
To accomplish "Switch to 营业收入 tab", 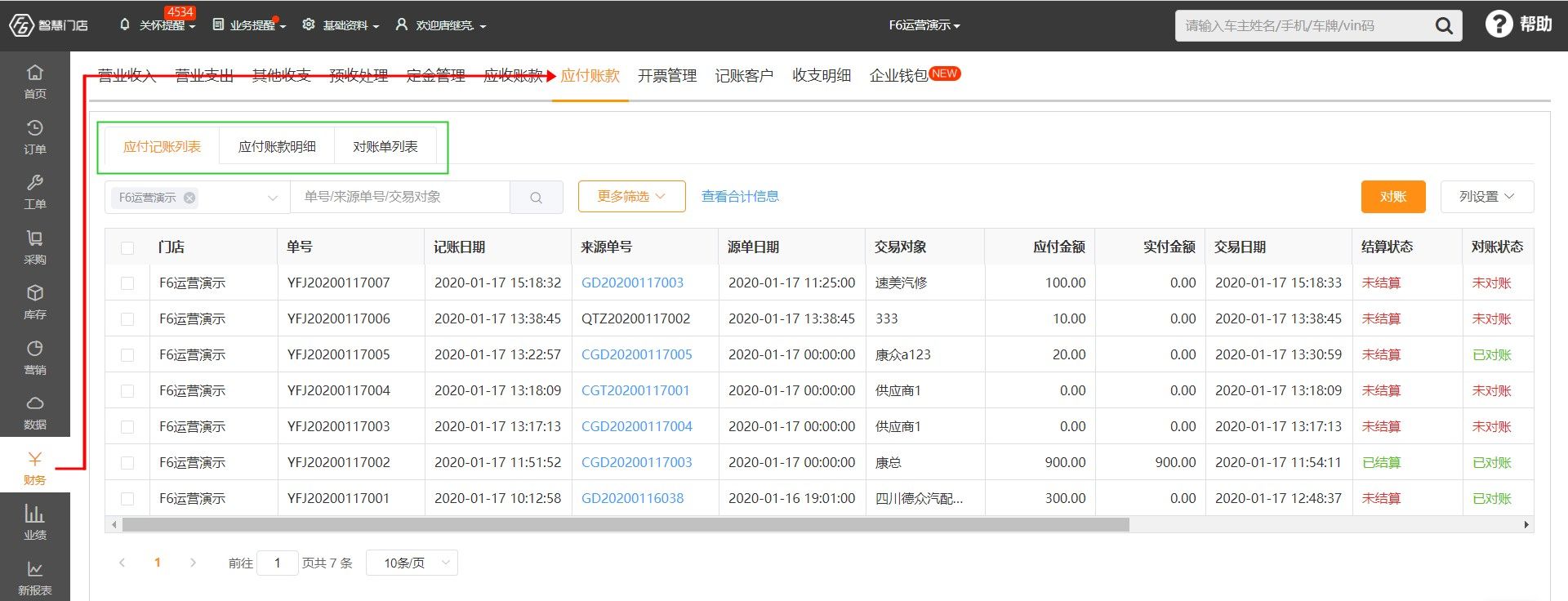I will tap(127, 76).
